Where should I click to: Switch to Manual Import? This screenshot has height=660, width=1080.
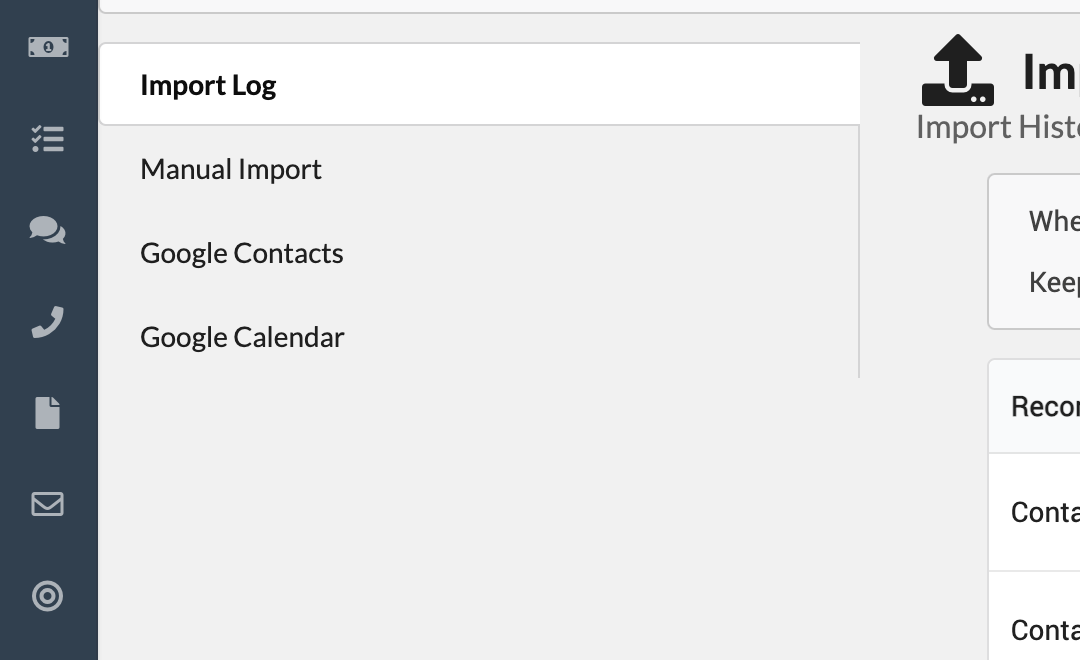[x=231, y=169]
